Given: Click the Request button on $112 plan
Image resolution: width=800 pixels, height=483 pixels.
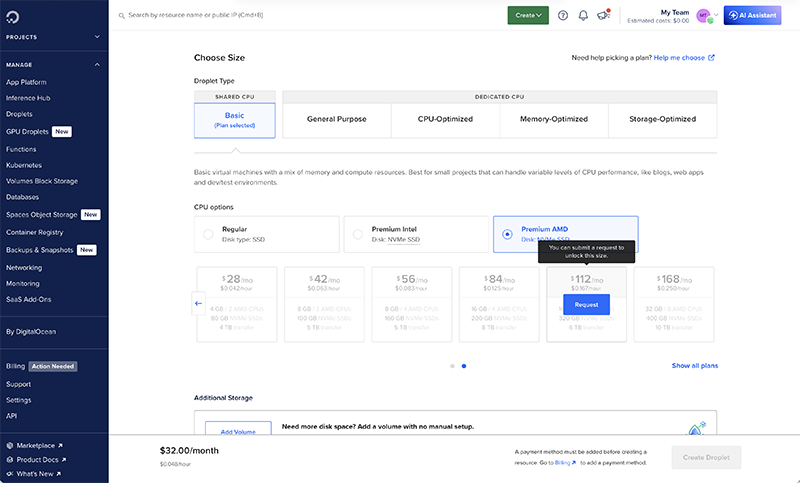Looking at the screenshot, I should tap(586, 304).
